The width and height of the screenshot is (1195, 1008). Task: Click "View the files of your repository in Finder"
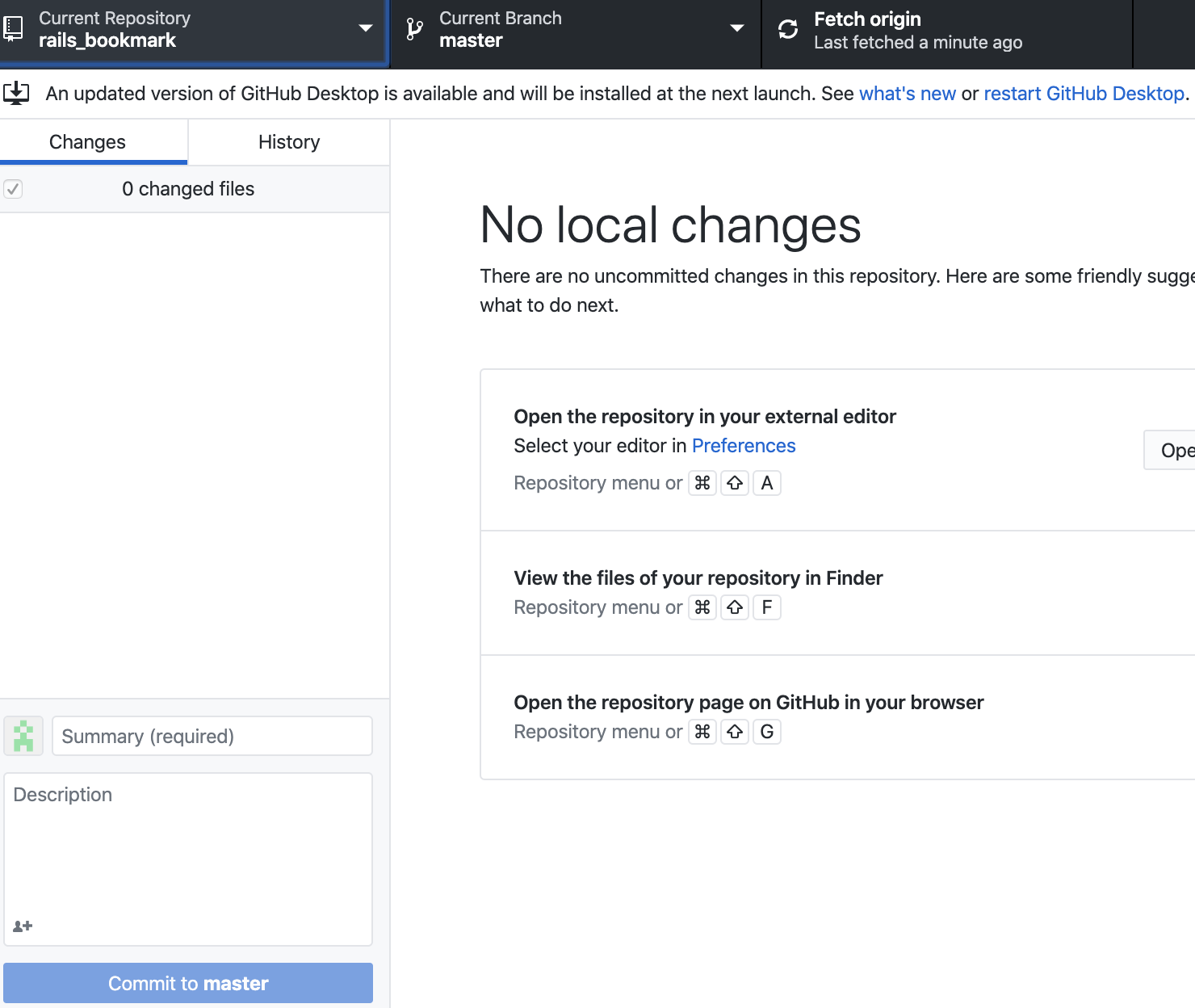698,578
